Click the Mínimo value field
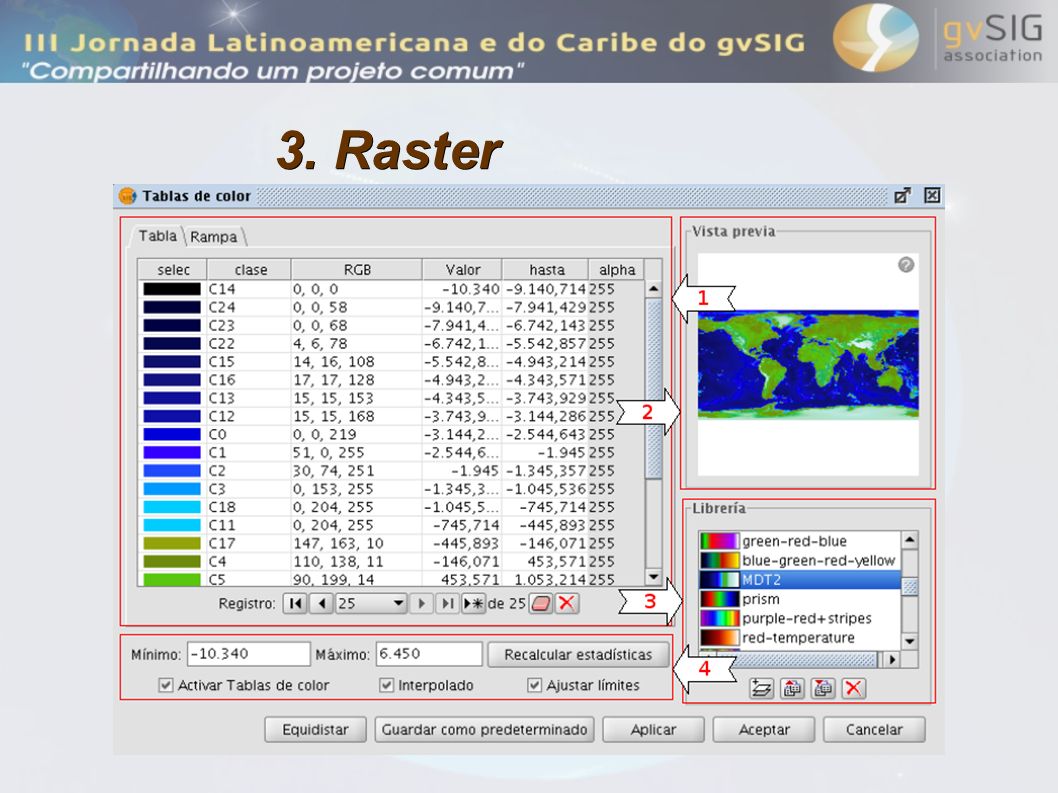This screenshot has height=793, width=1058. tap(248, 654)
